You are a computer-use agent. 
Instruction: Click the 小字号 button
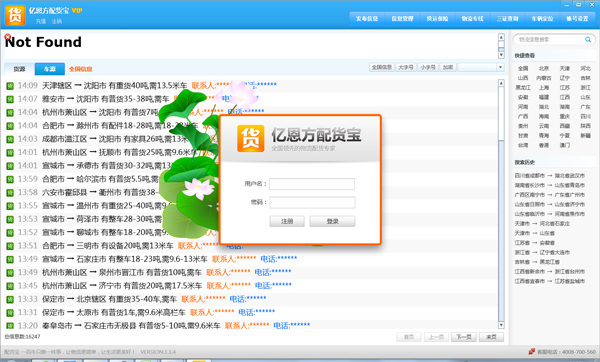click(x=428, y=67)
